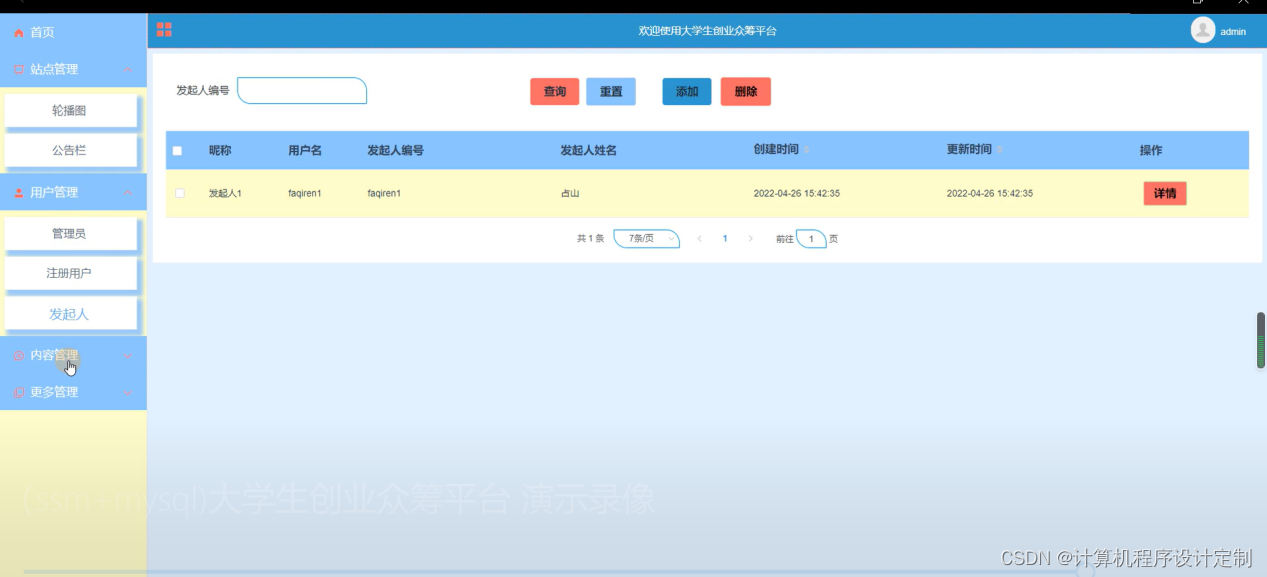
Task: Collapse the 用户管理 chevron
Action: click(x=127, y=192)
